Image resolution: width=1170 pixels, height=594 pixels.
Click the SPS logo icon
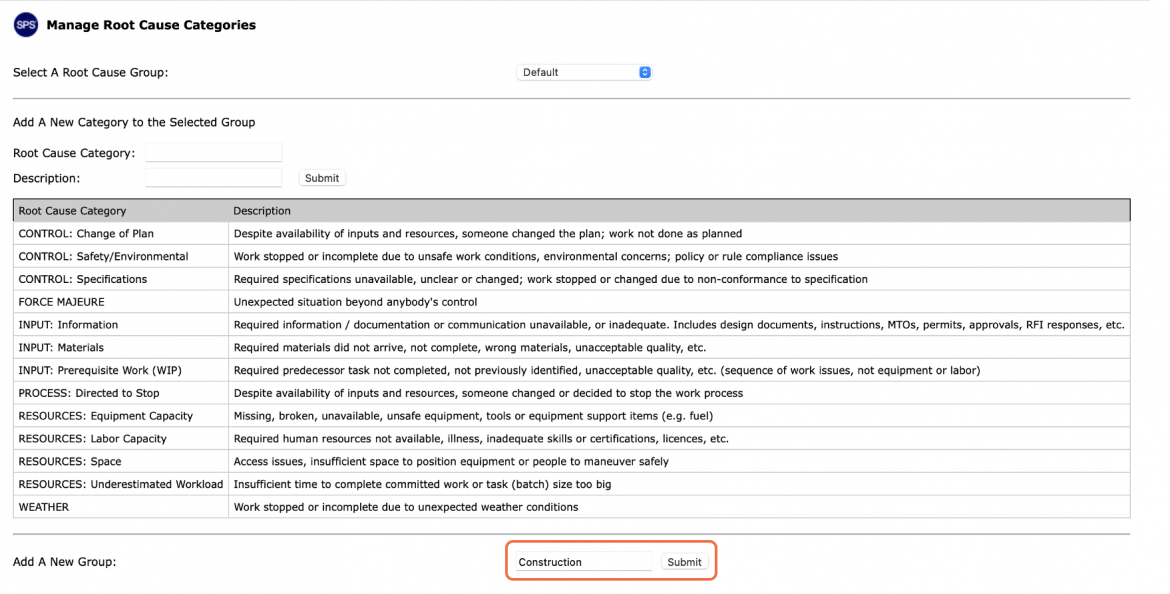[26, 25]
